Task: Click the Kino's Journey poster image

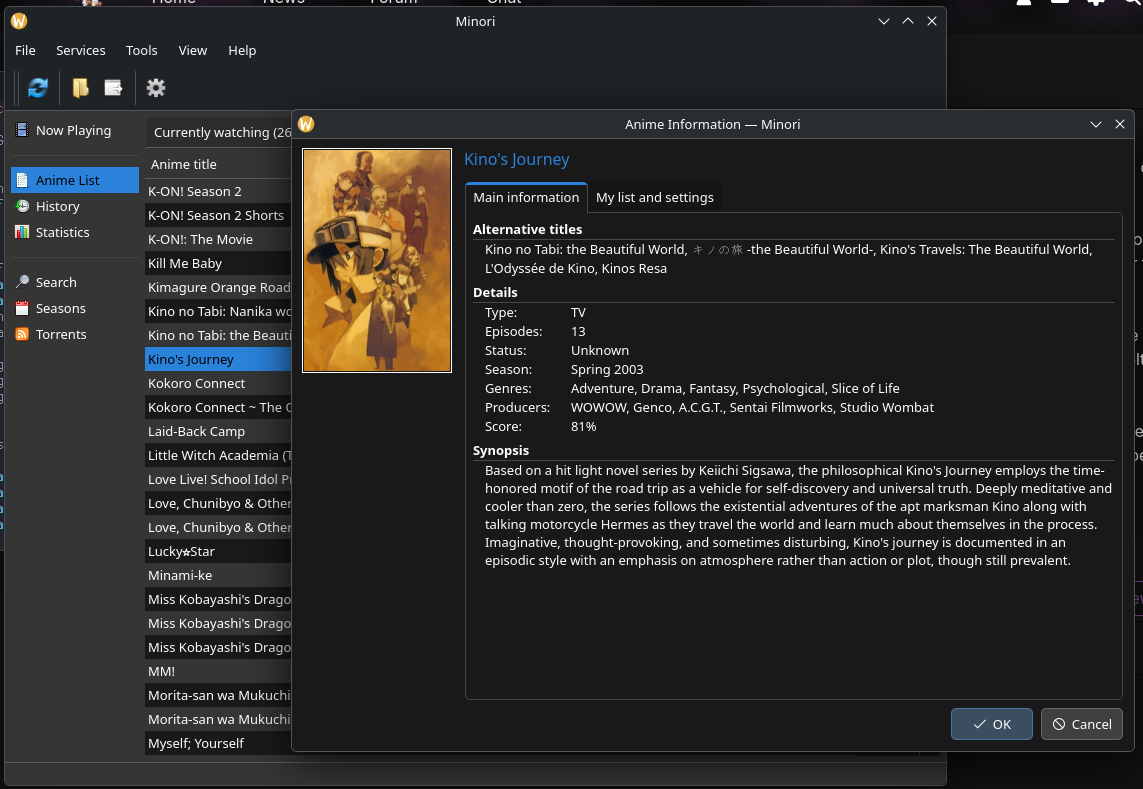Action: 377,260
